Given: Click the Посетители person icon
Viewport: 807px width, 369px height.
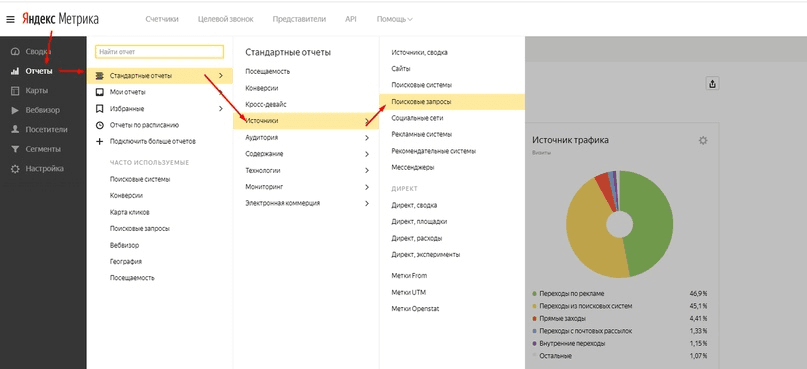Looking at the screenshot, I should (x=15, y=130).
